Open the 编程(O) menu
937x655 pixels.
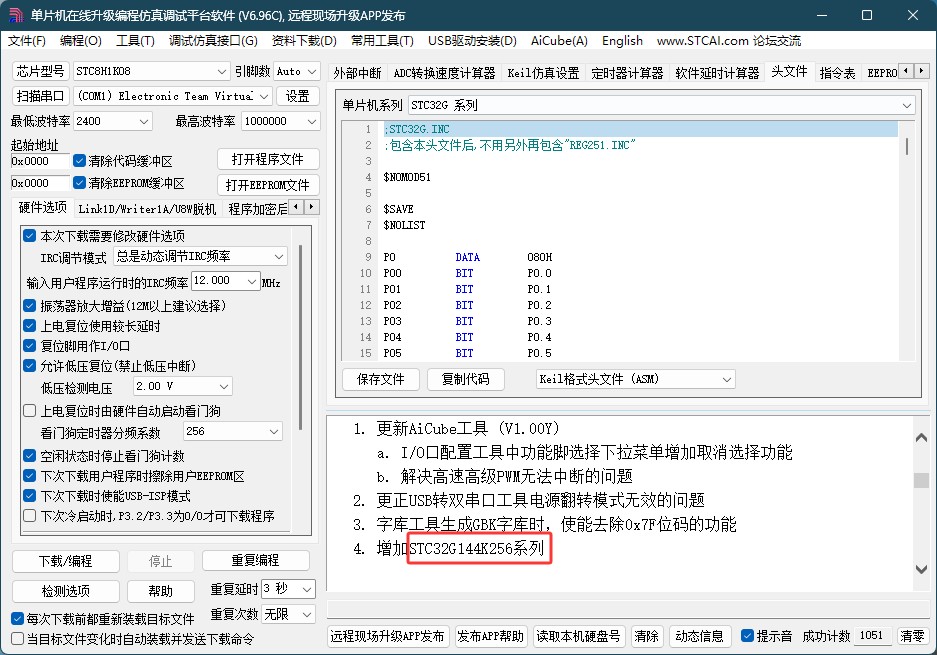click(80, 41)
